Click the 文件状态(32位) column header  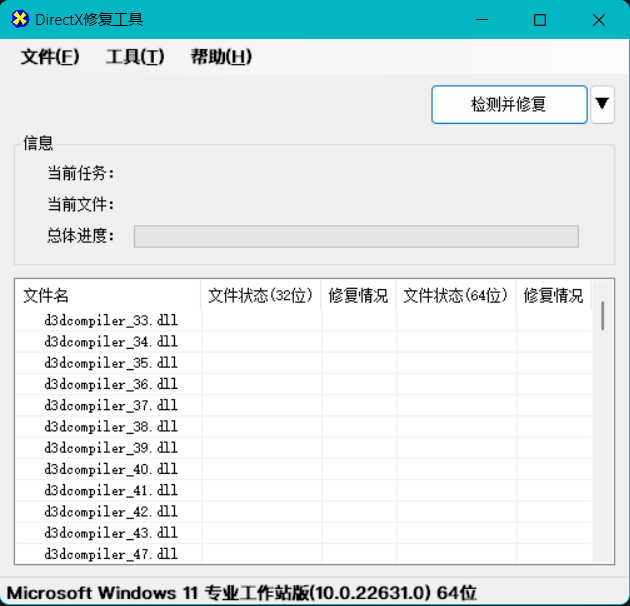[x=261, y=296]
